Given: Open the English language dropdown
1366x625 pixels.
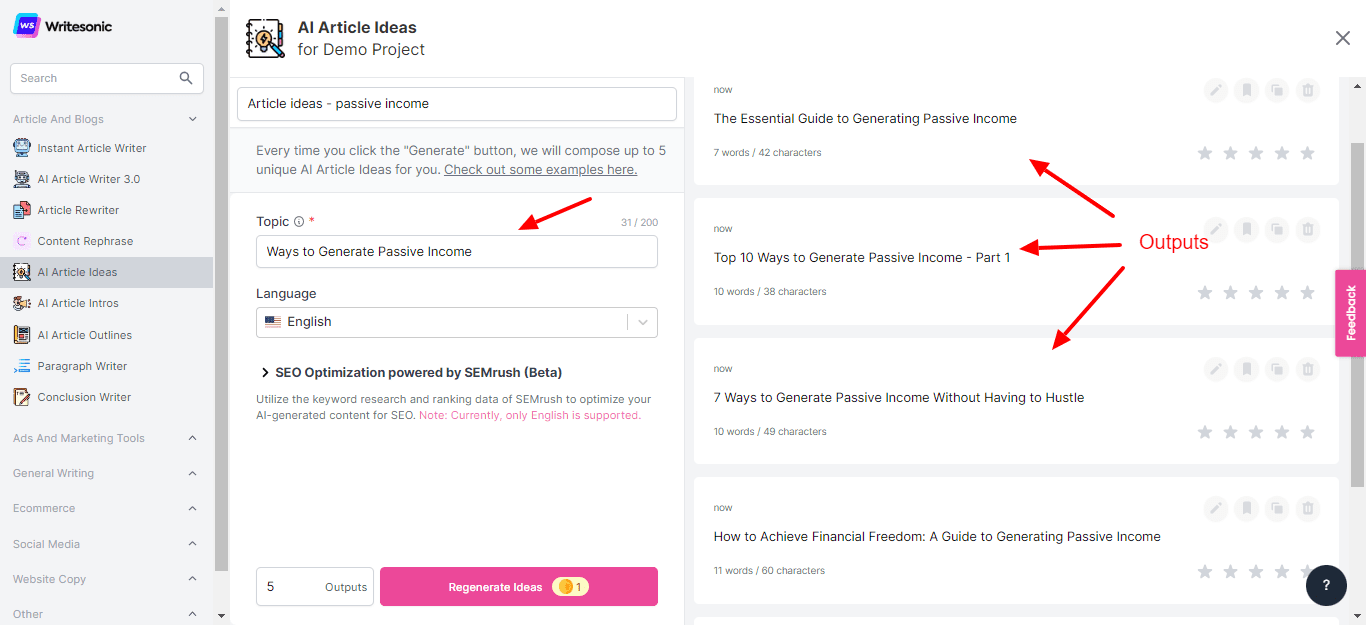Looking at the screenshot, I should 456,322.
